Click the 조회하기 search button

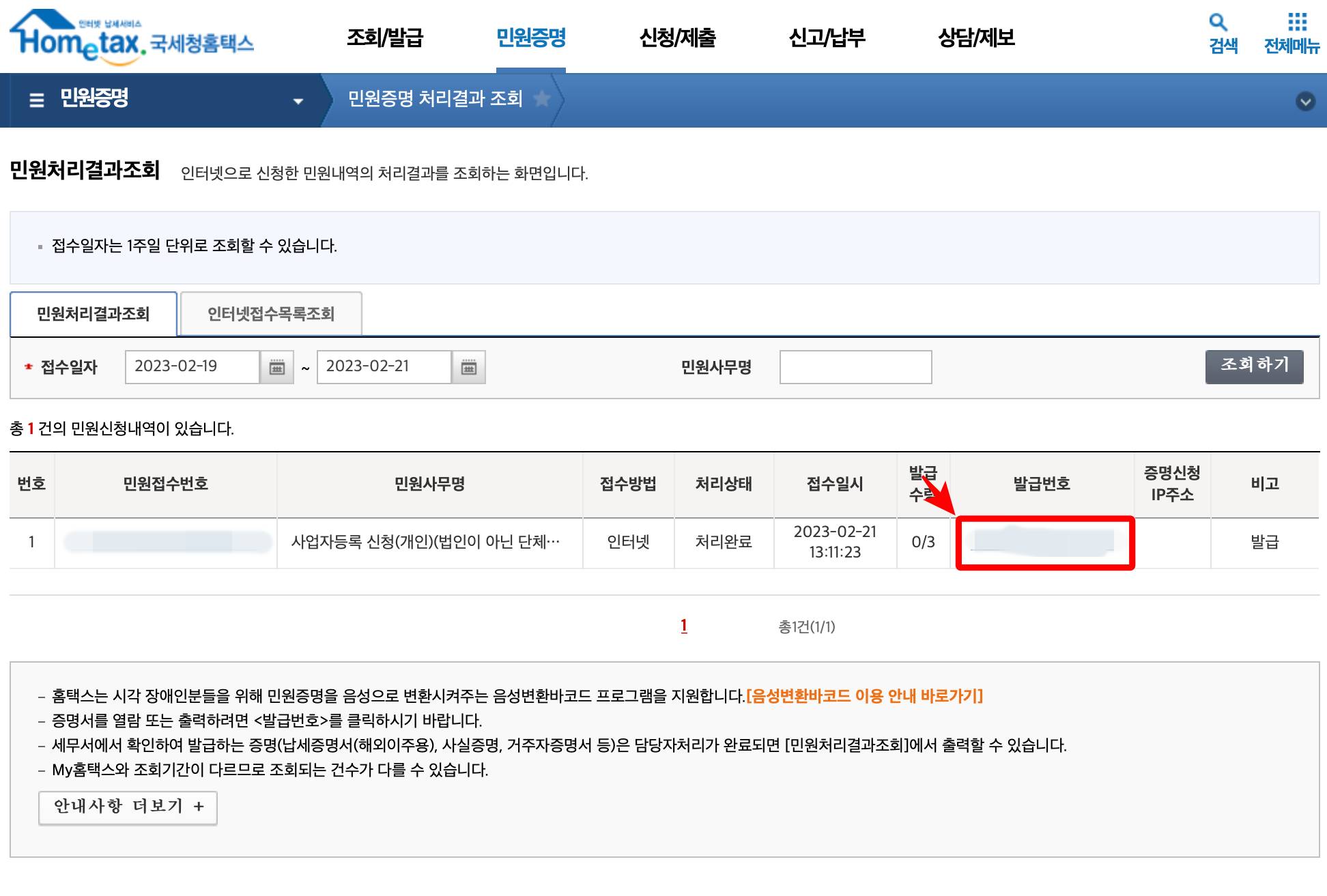(1255, 366)
